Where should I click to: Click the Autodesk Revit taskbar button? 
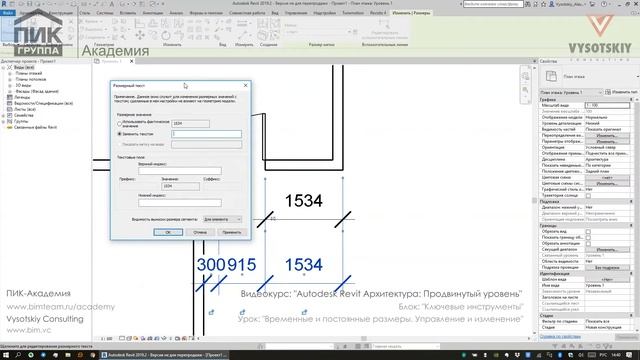coord(164,355)
